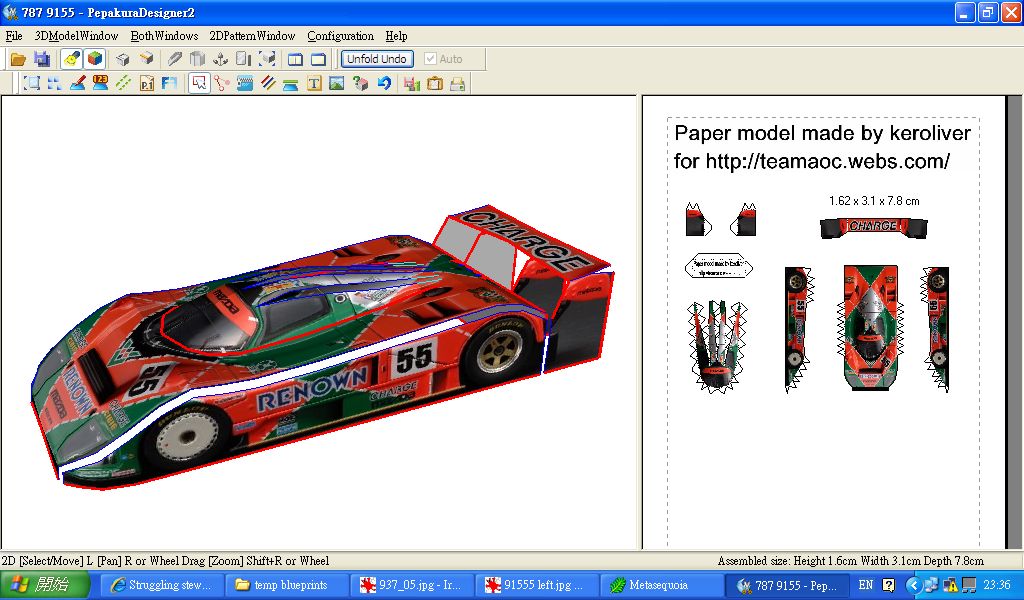Open the BothWindows menu

(165, 36)
